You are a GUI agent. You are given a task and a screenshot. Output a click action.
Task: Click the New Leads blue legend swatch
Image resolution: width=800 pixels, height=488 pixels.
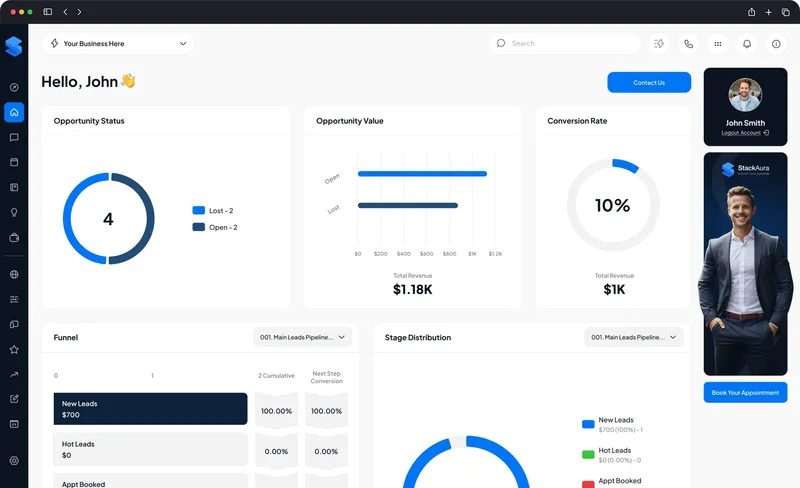tap(588, 424)
